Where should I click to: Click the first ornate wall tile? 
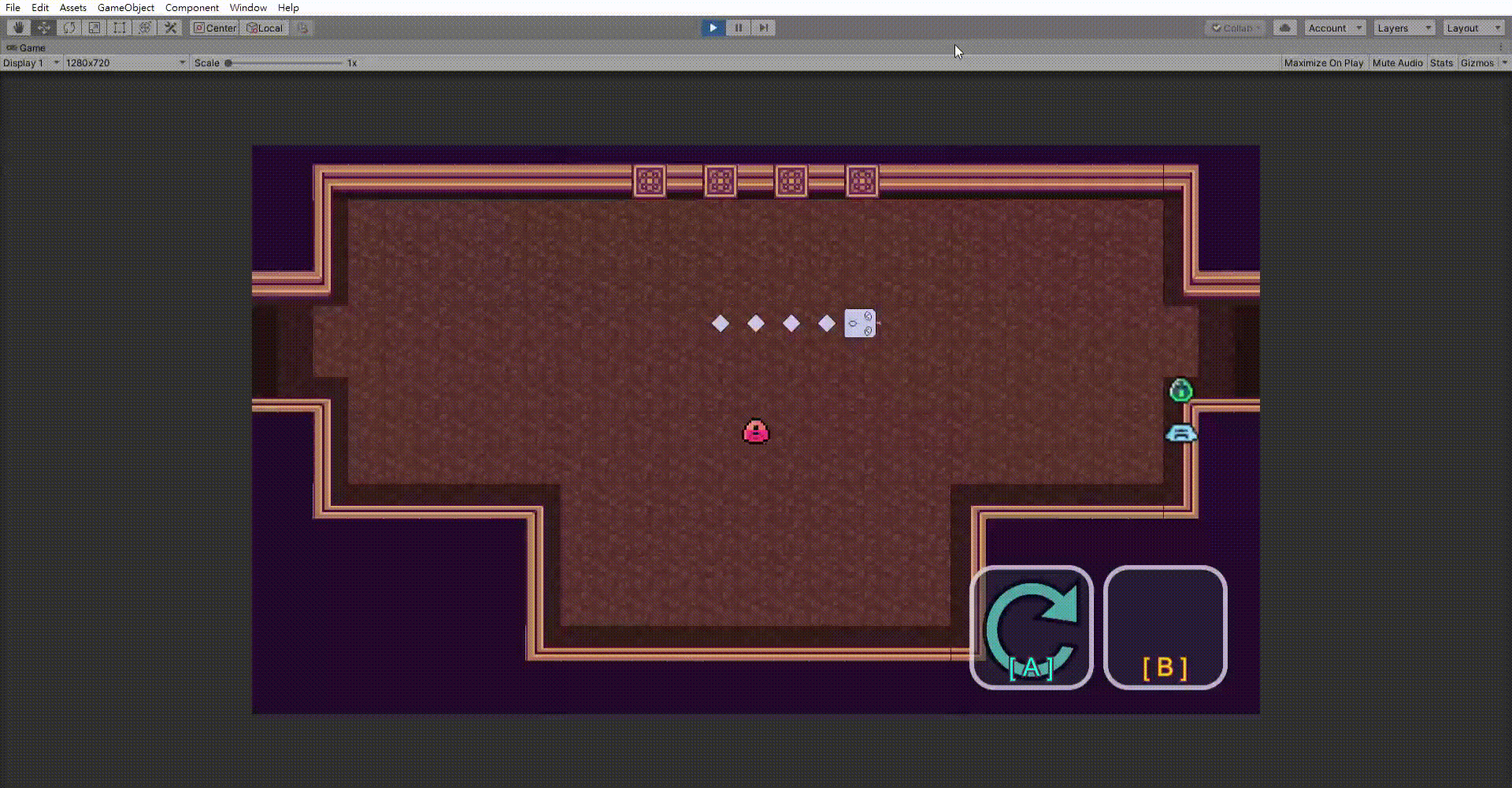(650, 181)
